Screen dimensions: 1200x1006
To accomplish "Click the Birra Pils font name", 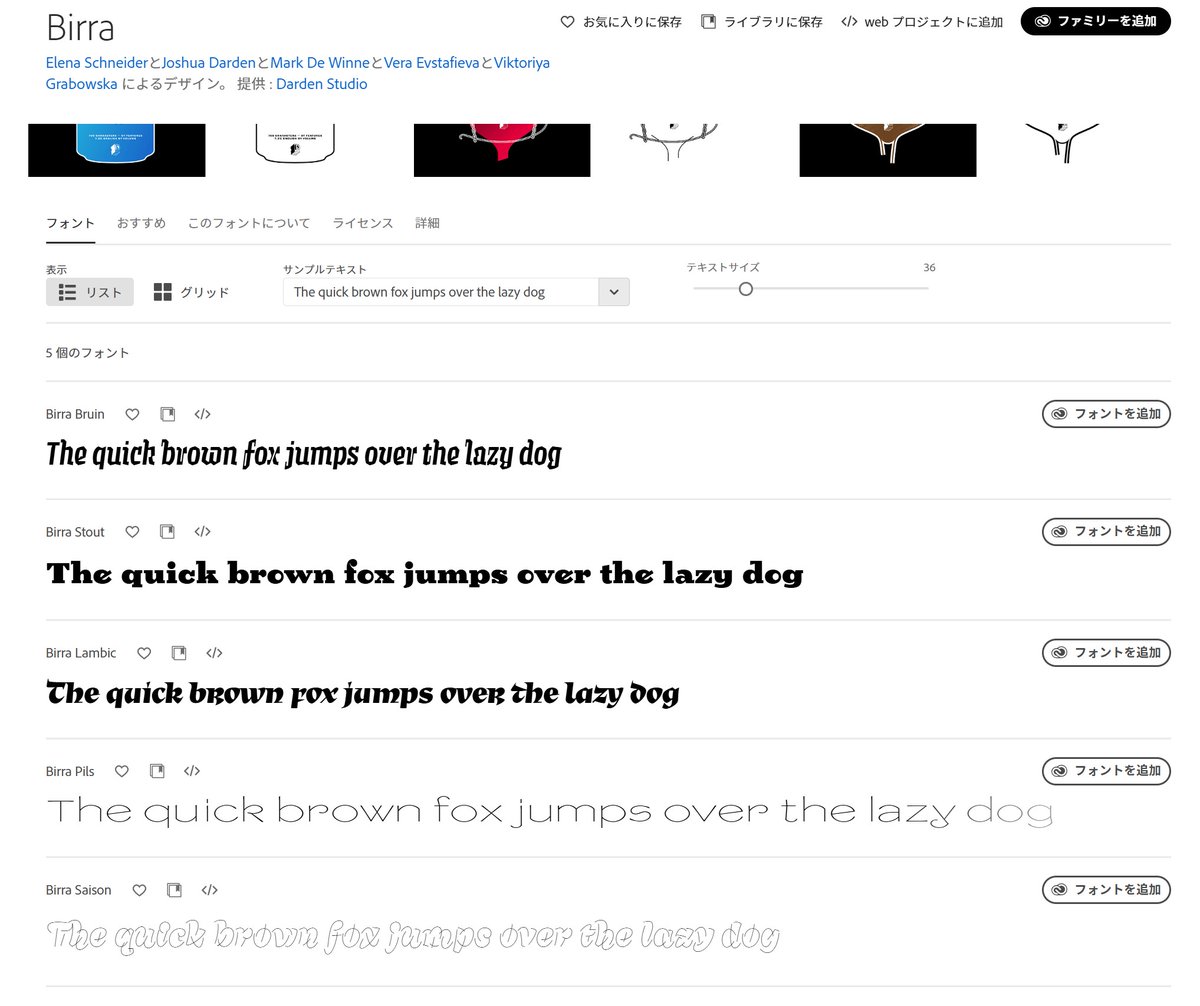I will click(x=70, y=771).
